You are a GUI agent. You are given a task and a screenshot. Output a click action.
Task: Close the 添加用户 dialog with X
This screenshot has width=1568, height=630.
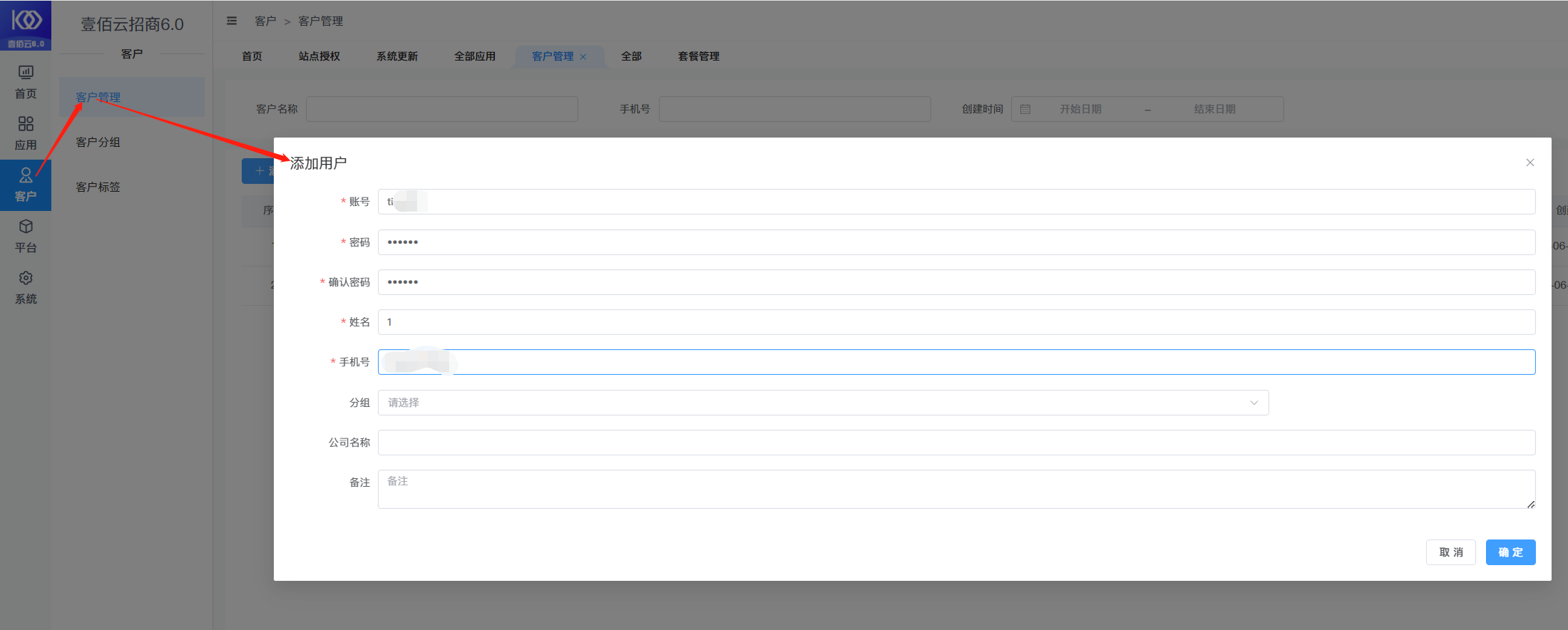[x=1529, y=162]
